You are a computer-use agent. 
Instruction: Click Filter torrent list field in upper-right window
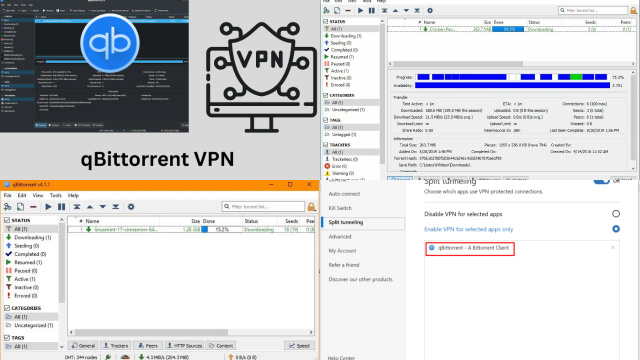tap(593, 10)
